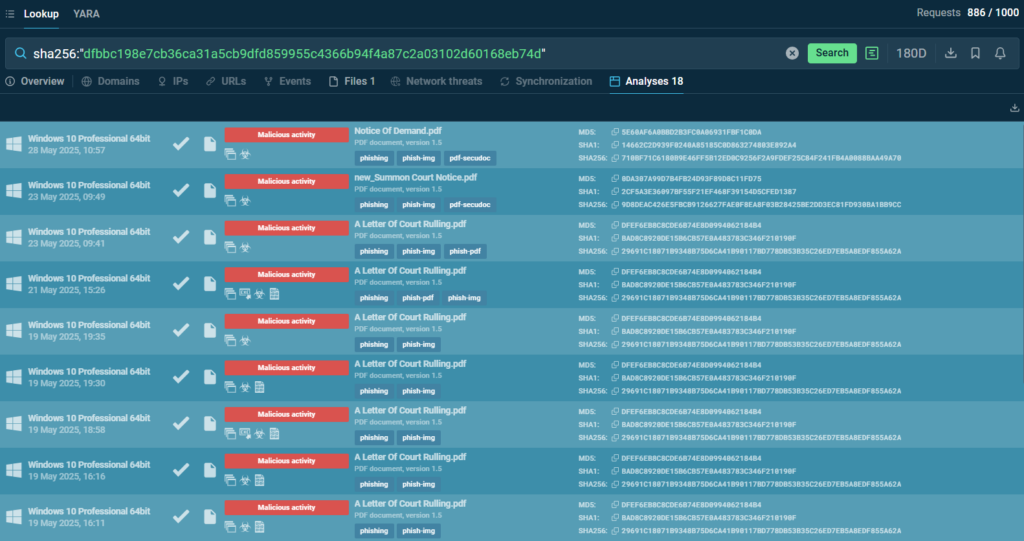This screenshot has width=1024, height=541.
Task: Open the Notice Of Demand.pdf analysis
Action: 397,131
